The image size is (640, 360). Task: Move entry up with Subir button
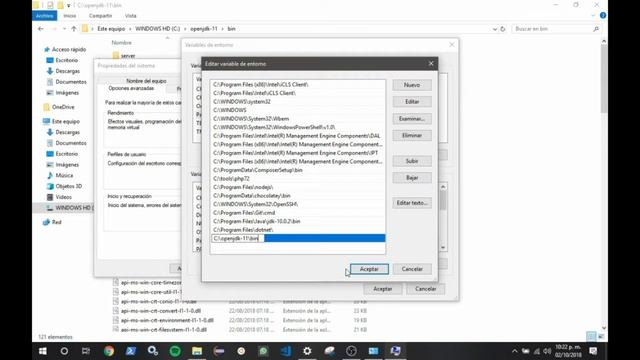pyautogui.click(x=412, y=161)
